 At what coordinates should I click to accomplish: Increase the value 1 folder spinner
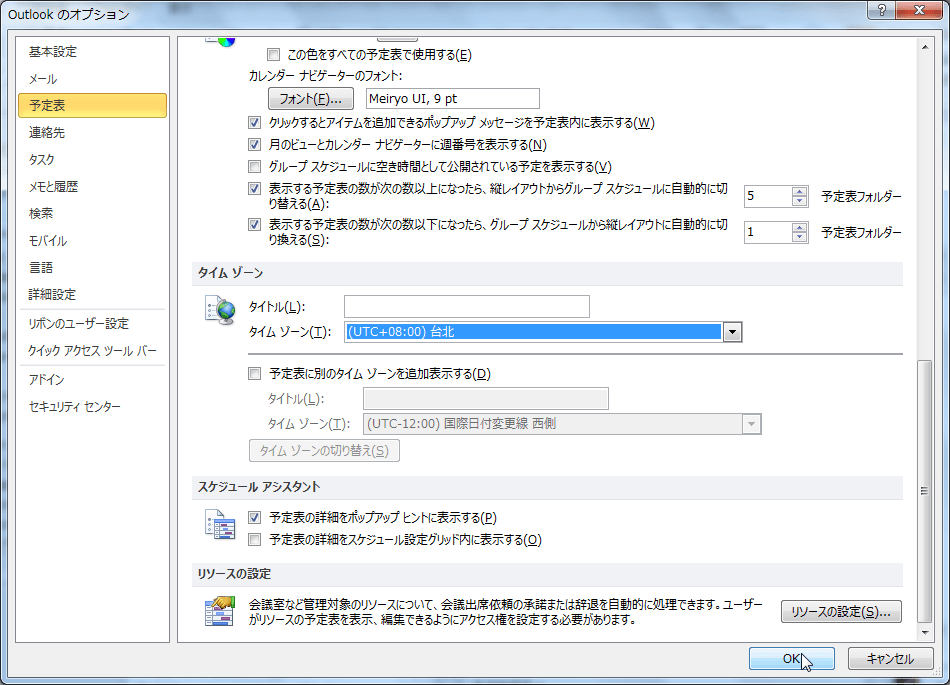click(799, 228)
